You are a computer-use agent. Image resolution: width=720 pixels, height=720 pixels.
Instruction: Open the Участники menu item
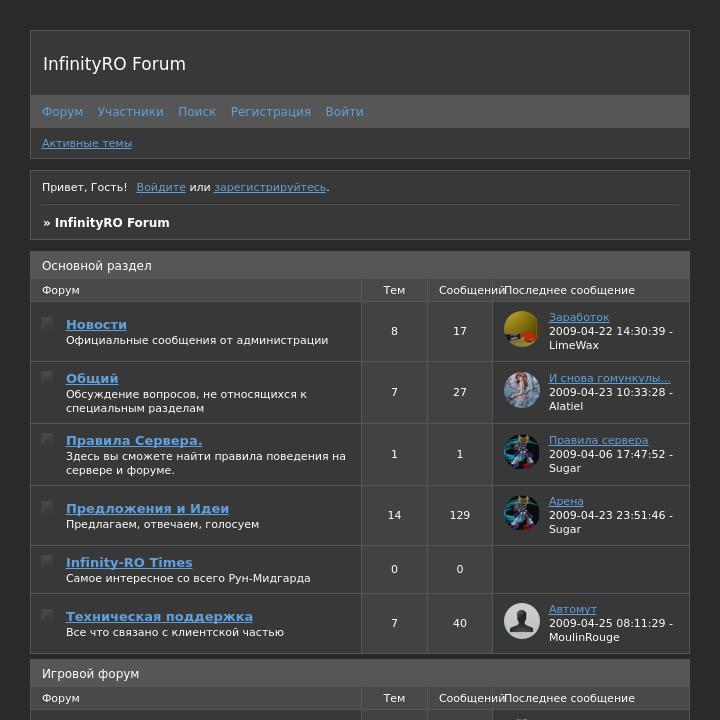[130, 112]
